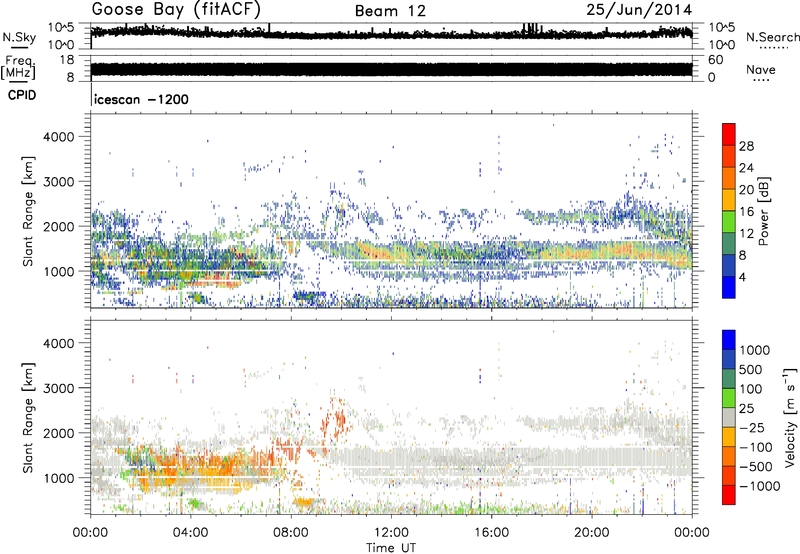This screenshot has height=554, width=800.
Task: Click the red bottom of Velocity colorbar
Action: click(x=729, y=495)
